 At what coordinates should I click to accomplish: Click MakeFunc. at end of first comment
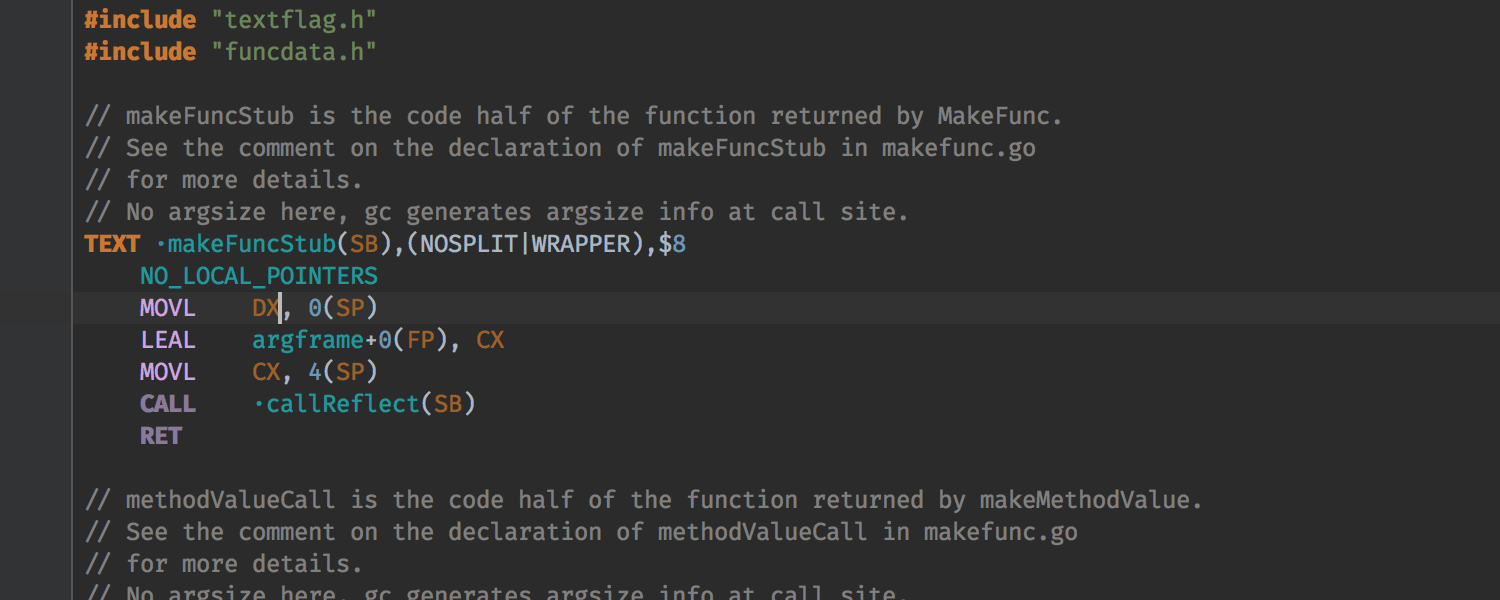point(999,116)
